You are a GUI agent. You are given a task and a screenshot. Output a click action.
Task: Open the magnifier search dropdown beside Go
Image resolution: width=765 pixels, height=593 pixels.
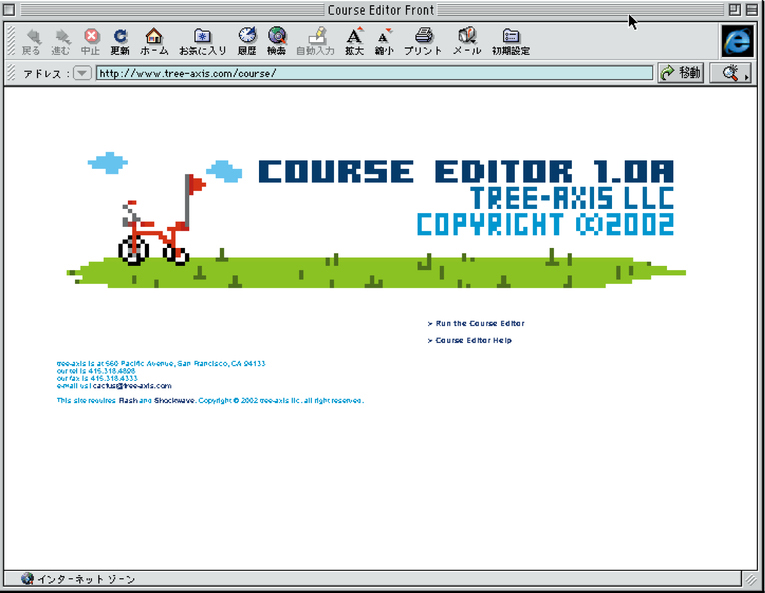tap(731, 73)
